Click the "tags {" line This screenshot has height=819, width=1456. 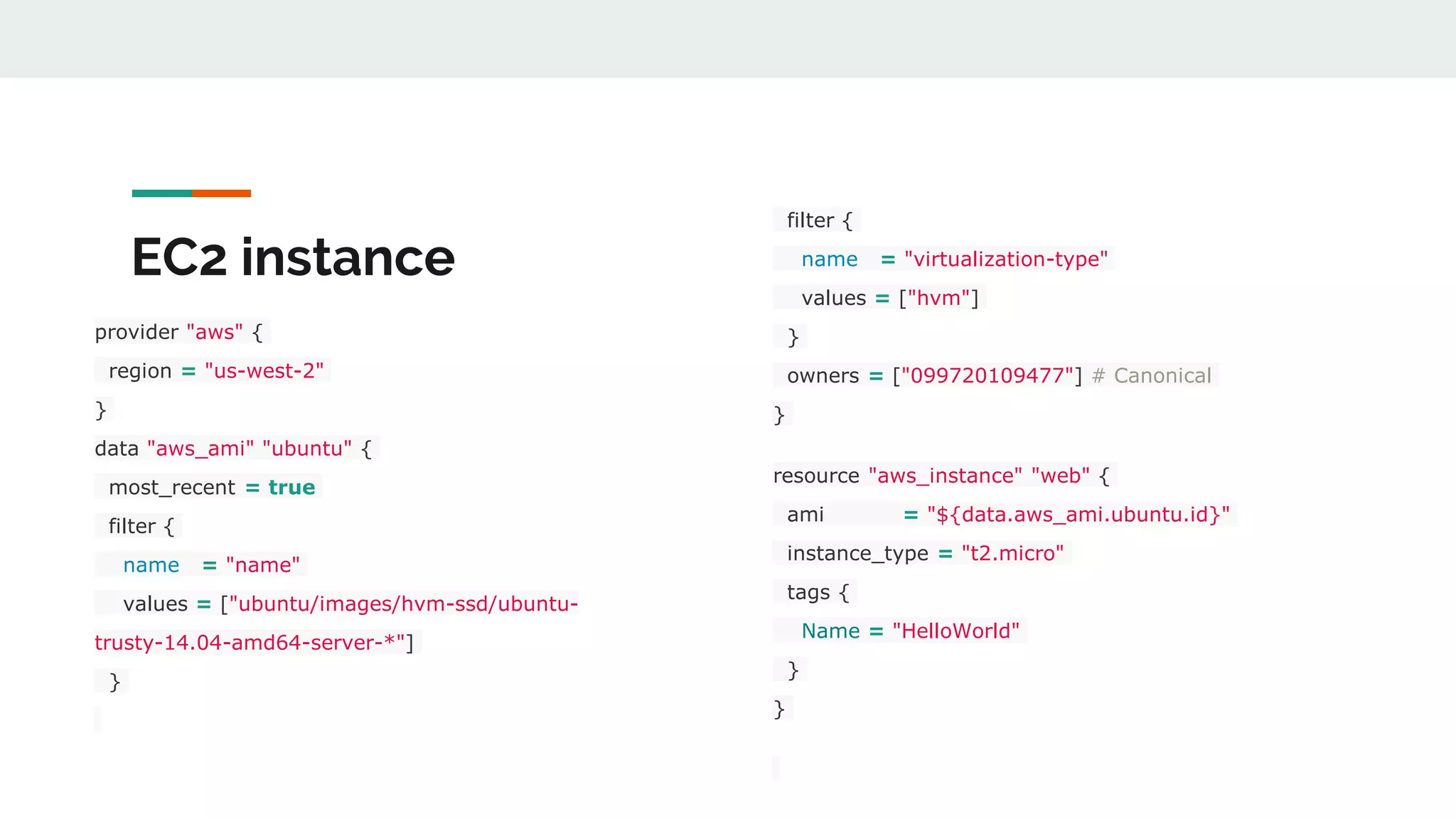click(818, 592)
